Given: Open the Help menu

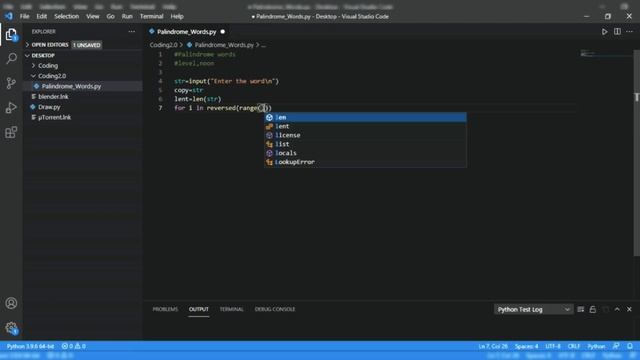Looking at the screenshot, I should 177,16.
